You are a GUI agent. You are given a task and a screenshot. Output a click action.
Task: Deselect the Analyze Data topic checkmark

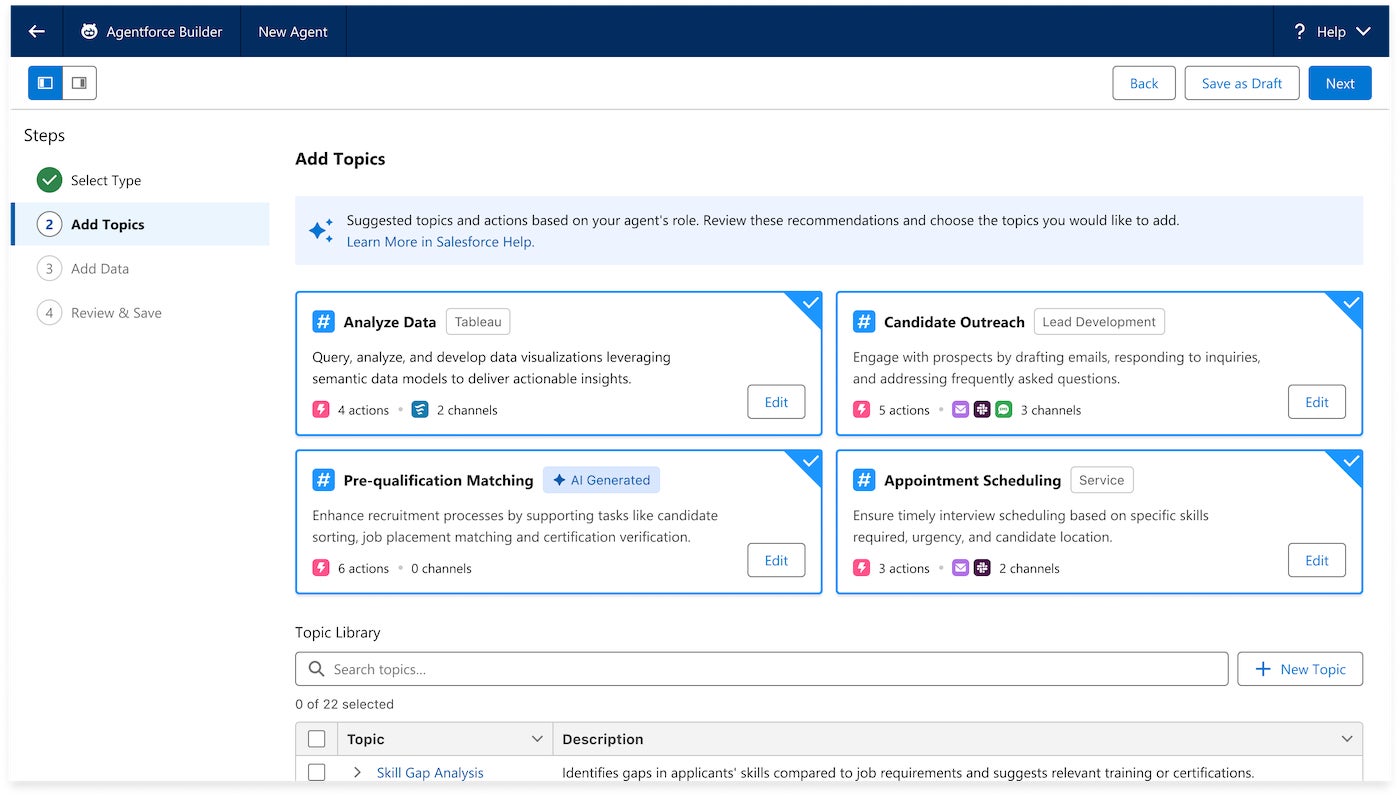809,301
